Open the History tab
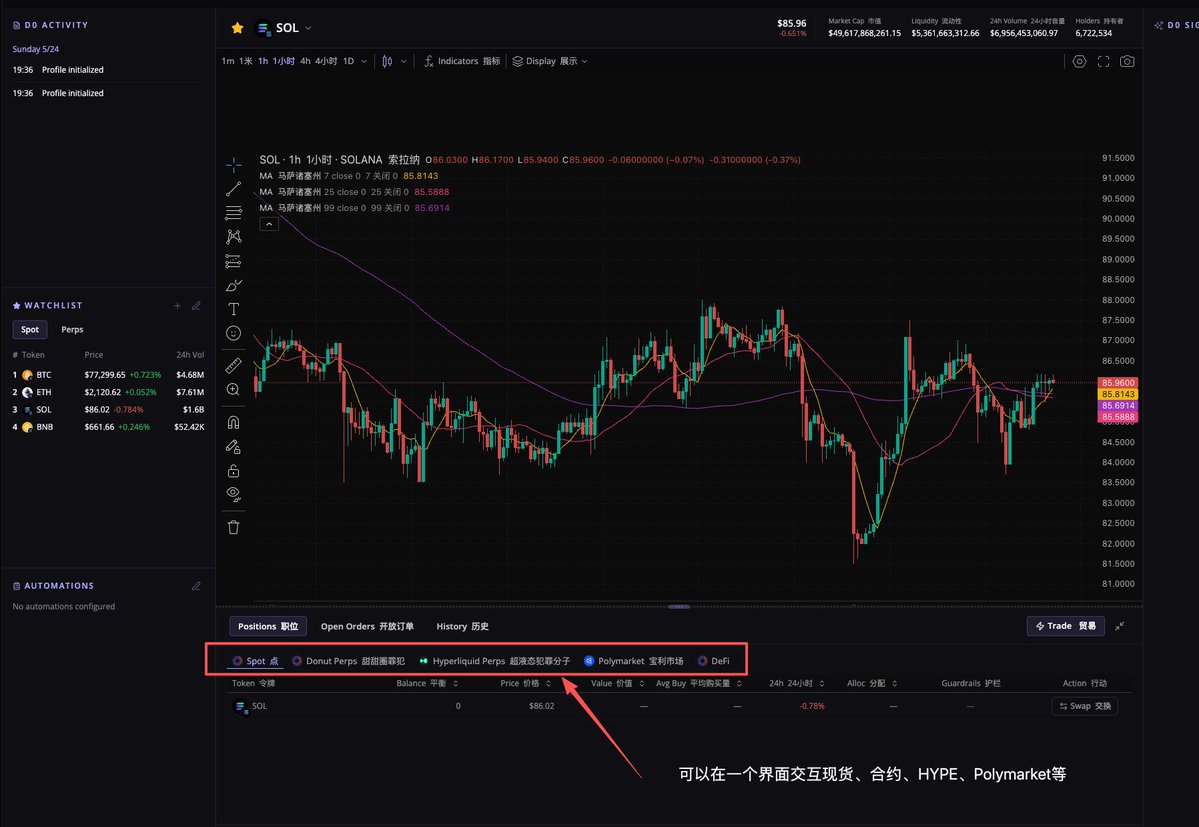Viewport: 1199px width, 827px height. click(462, 626)
